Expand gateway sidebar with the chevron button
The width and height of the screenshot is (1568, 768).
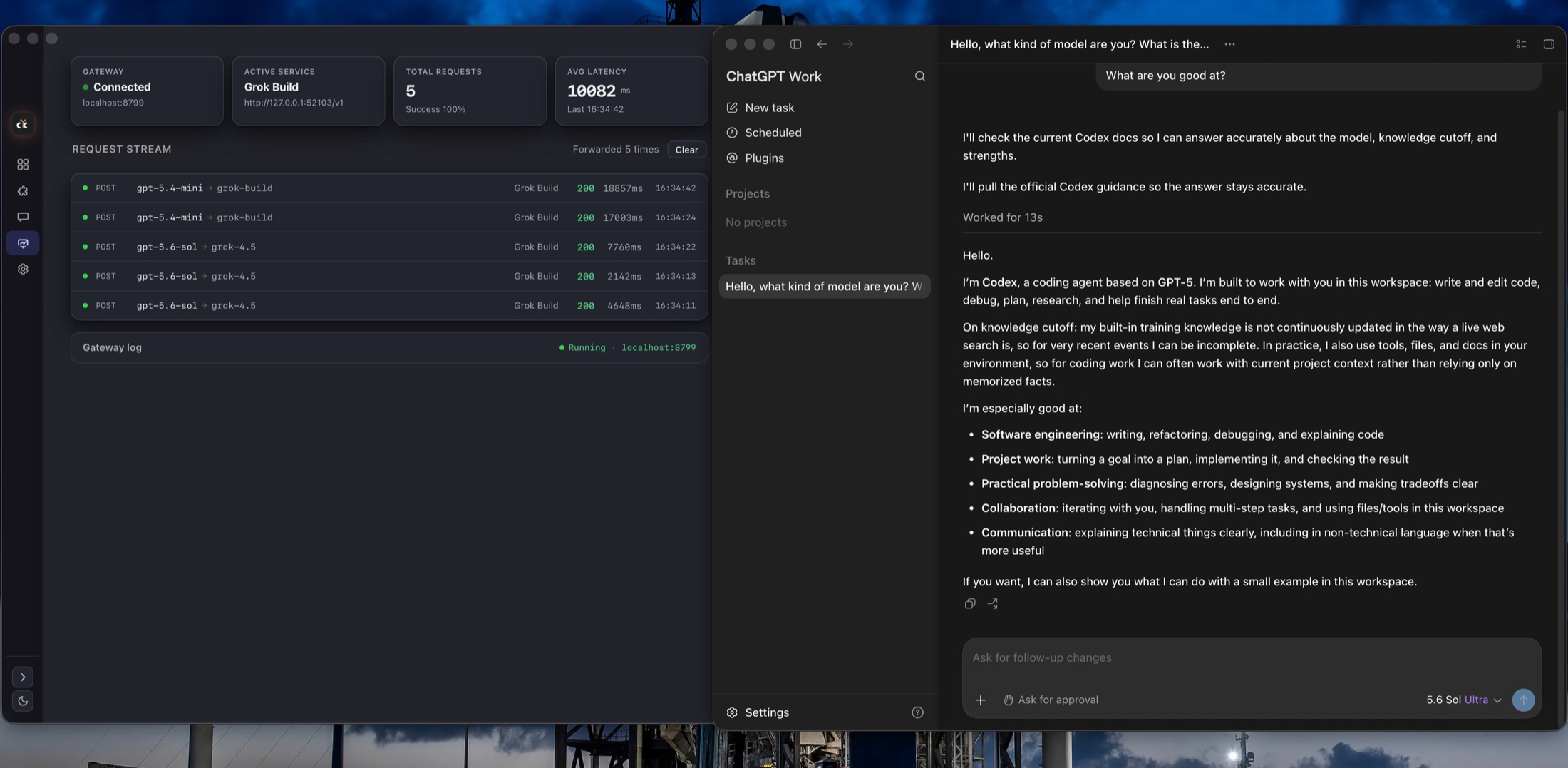23,677
